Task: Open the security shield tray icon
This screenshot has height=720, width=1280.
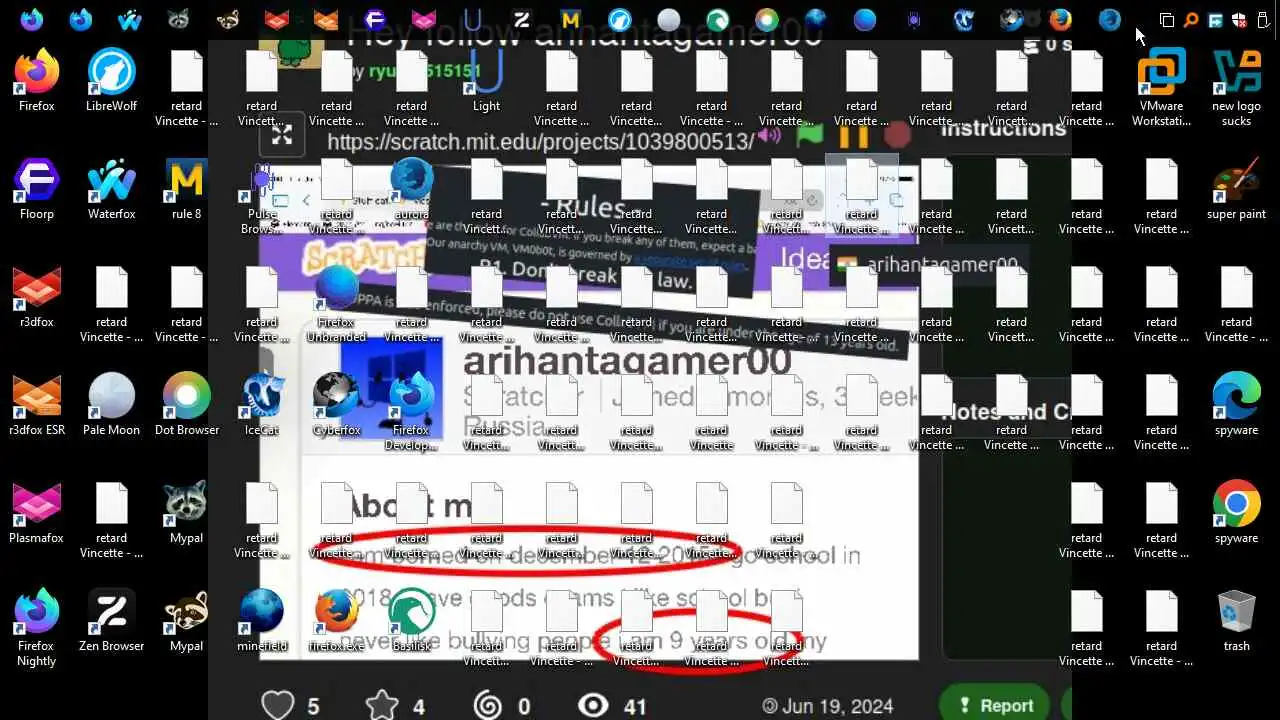Action: pyautogui.click(x=1239, y=19)
